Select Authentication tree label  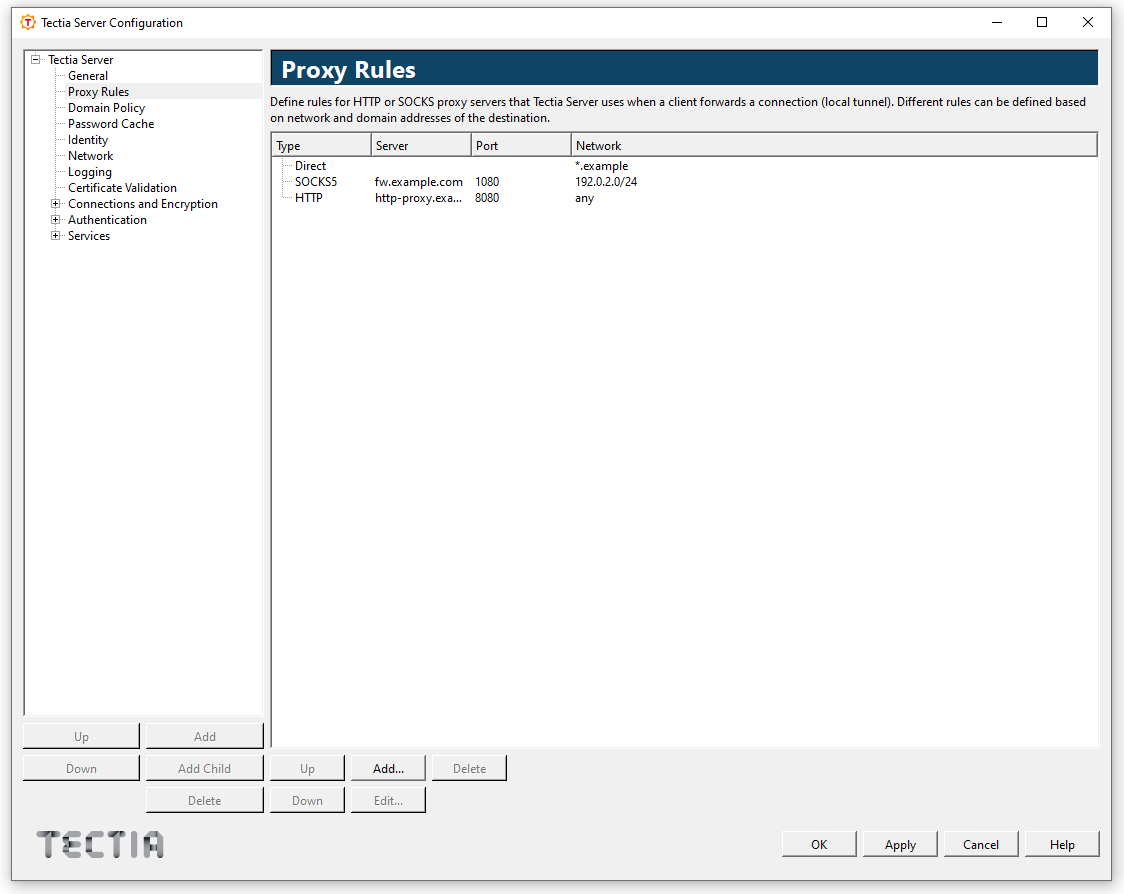[107, 219]
